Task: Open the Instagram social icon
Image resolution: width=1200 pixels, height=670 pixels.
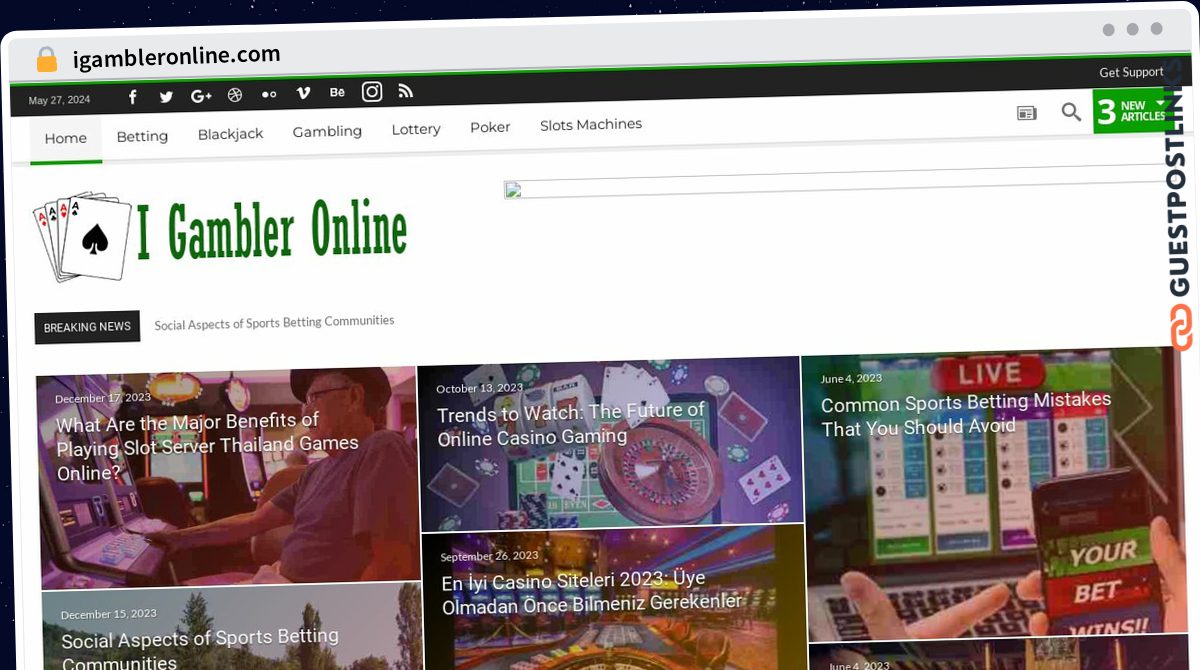Action: tap(372, 92)
